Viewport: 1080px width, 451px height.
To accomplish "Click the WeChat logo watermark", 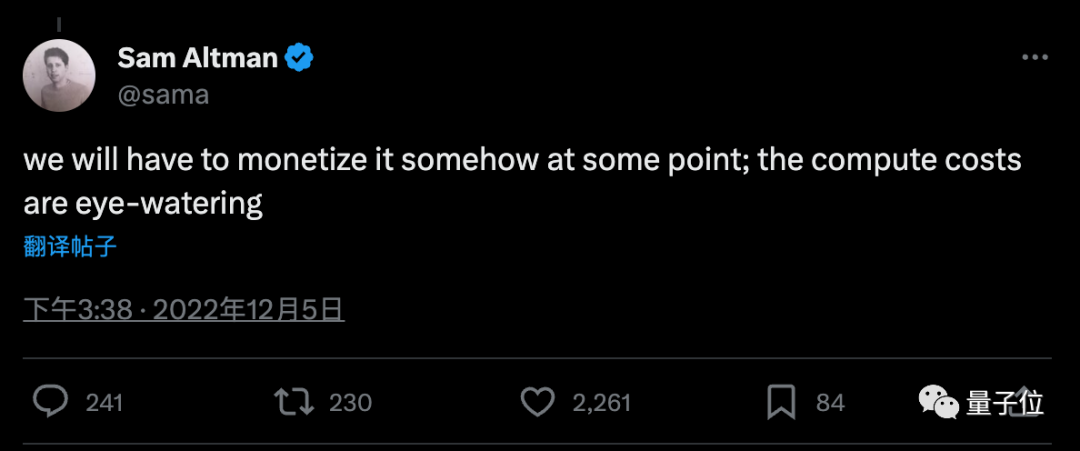I will pyautogui.click(x=939, y=402).
